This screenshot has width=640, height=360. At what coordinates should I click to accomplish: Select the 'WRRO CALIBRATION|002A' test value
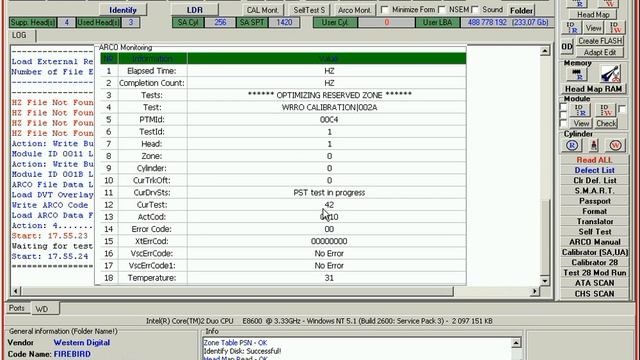[x=329, y=107]
